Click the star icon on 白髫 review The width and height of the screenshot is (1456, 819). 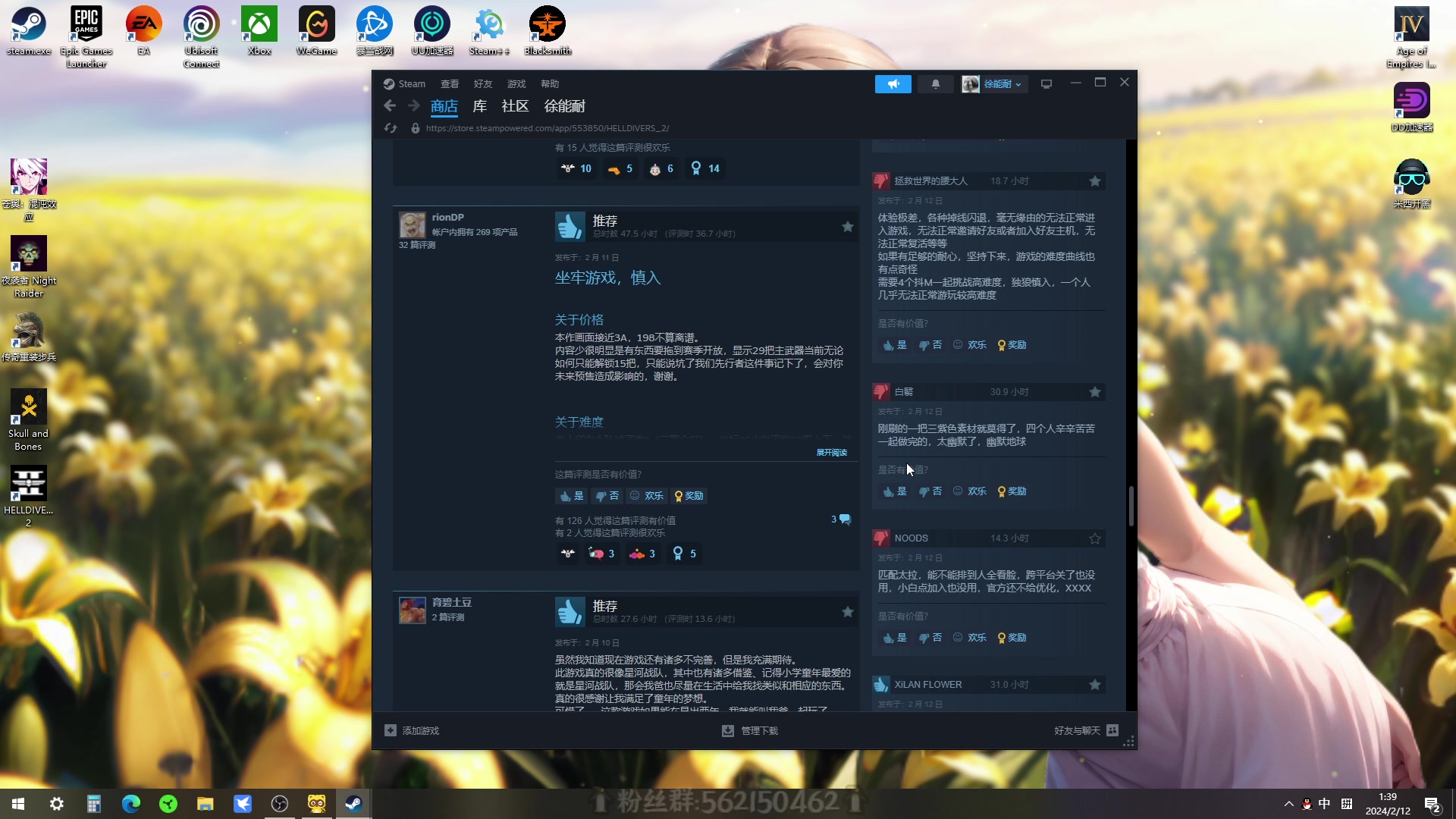[1095, 392]
